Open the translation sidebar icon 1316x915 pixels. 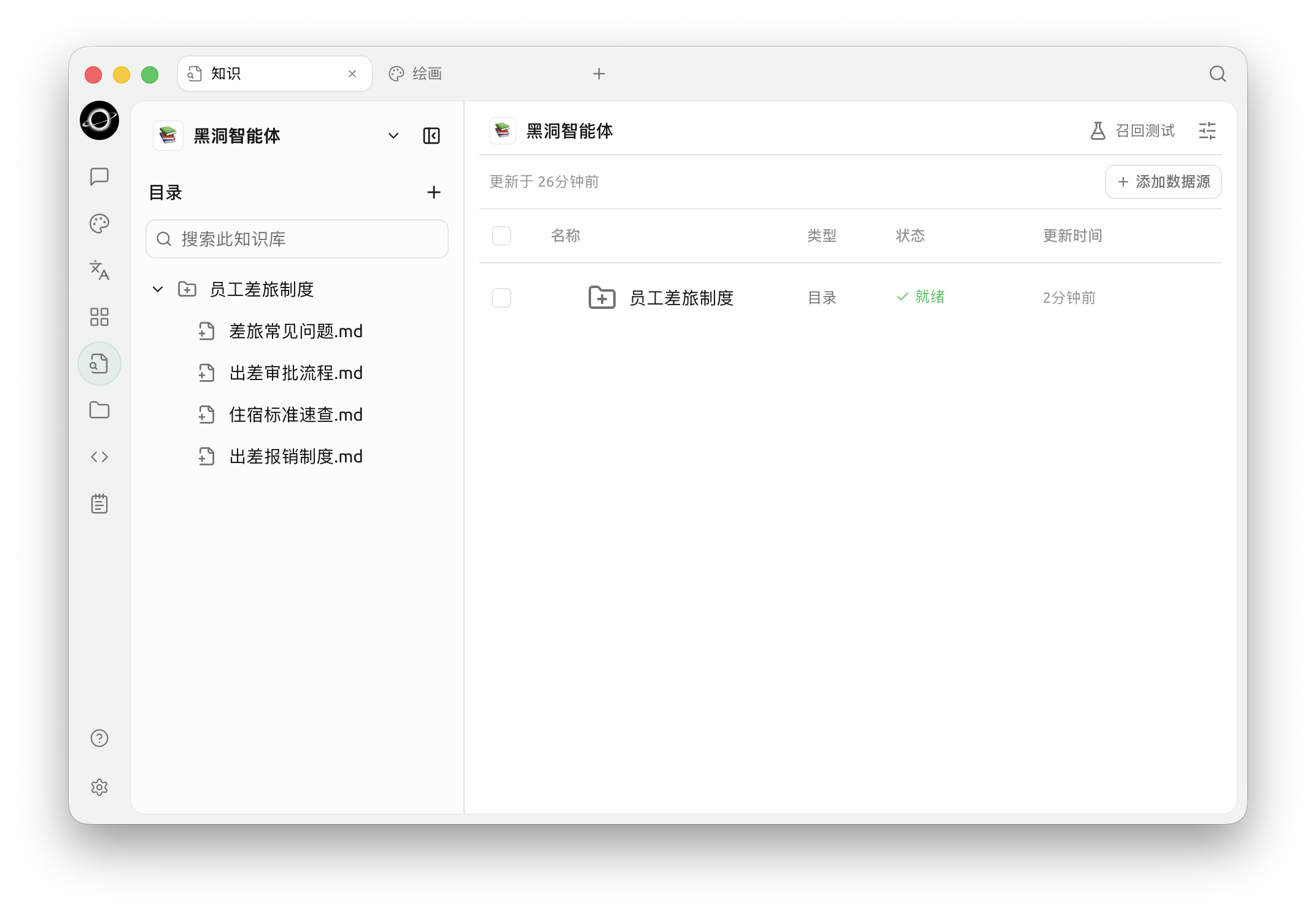(x=99, y=270)
